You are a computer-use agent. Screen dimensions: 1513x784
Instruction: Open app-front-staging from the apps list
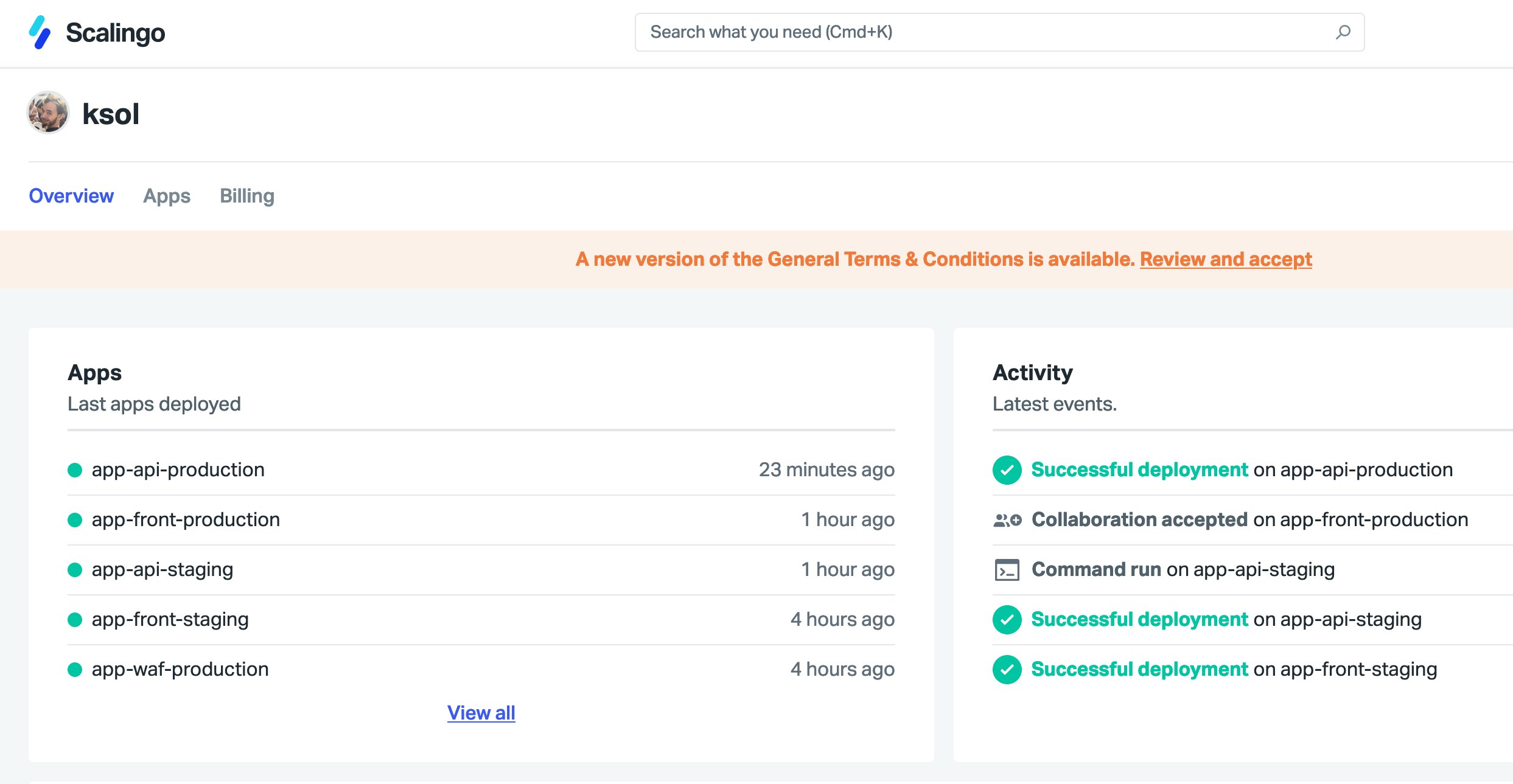tap(170, 620)
